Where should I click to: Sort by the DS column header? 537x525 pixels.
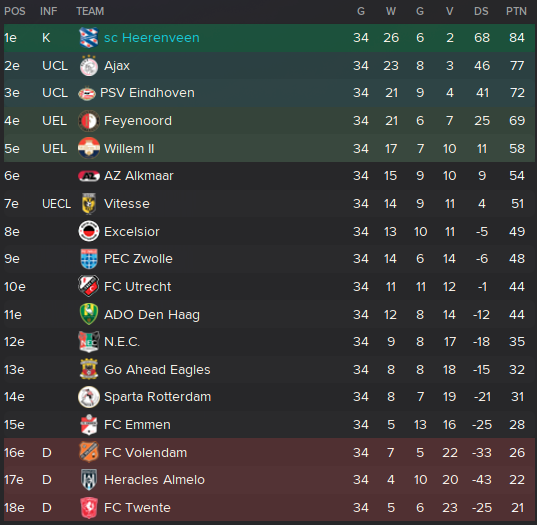click(x=481, y=11)
